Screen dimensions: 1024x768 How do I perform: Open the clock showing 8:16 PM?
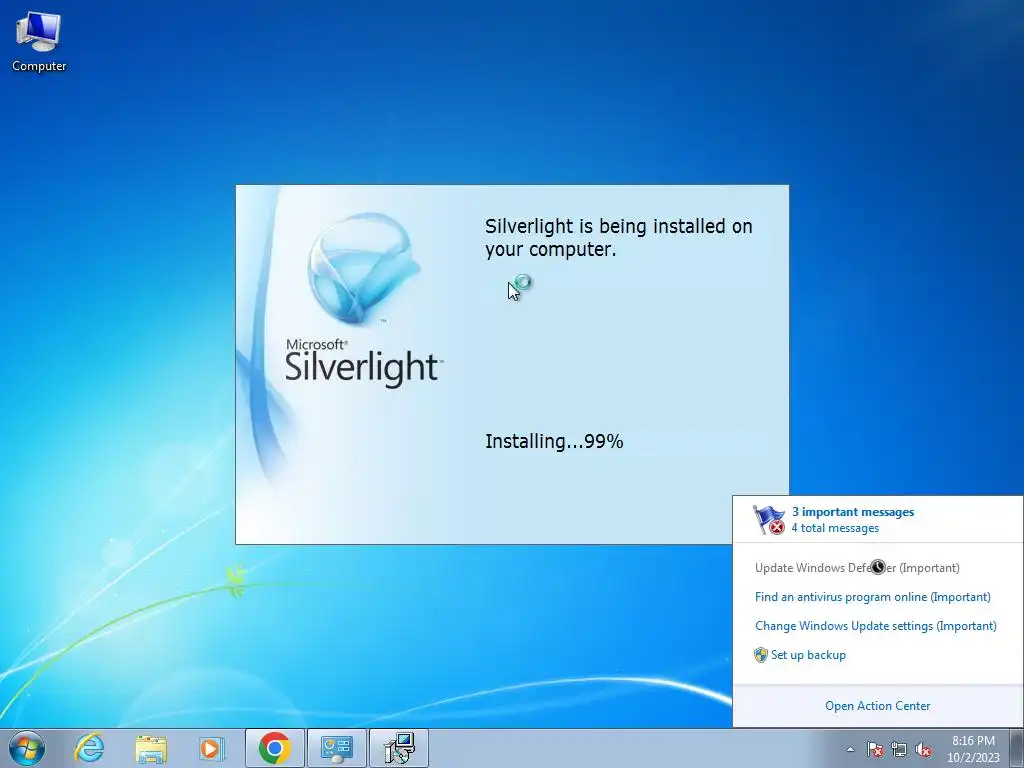tap(973, 749)
